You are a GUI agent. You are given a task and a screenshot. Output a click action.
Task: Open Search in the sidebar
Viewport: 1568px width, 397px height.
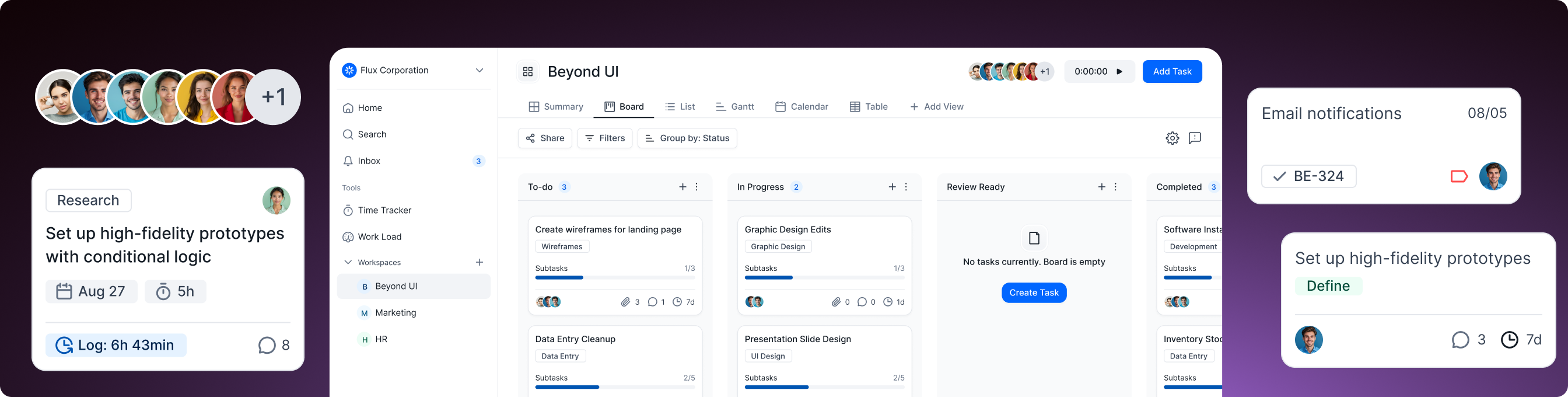tap(414, 134)
